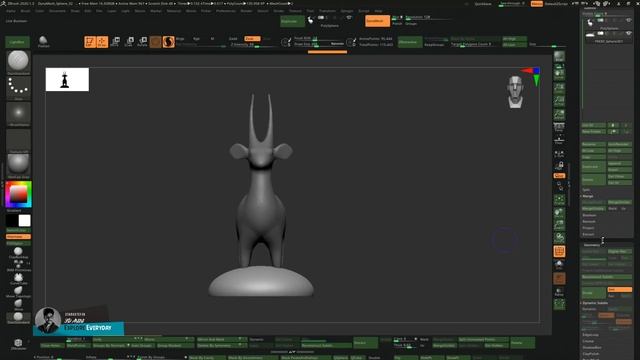Viewport: 640px width, 360px height.
Task: Select the IMM Primitives brush
Action: 18,265
